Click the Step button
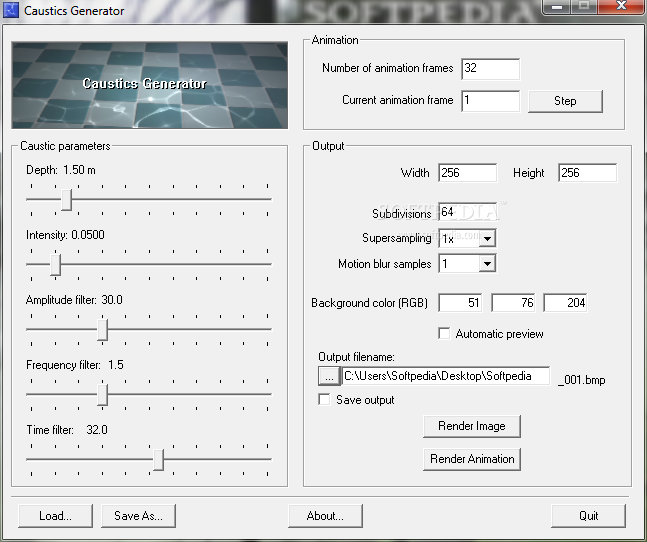The height and width of the screenshot is (542, 647). pos(565,101)
